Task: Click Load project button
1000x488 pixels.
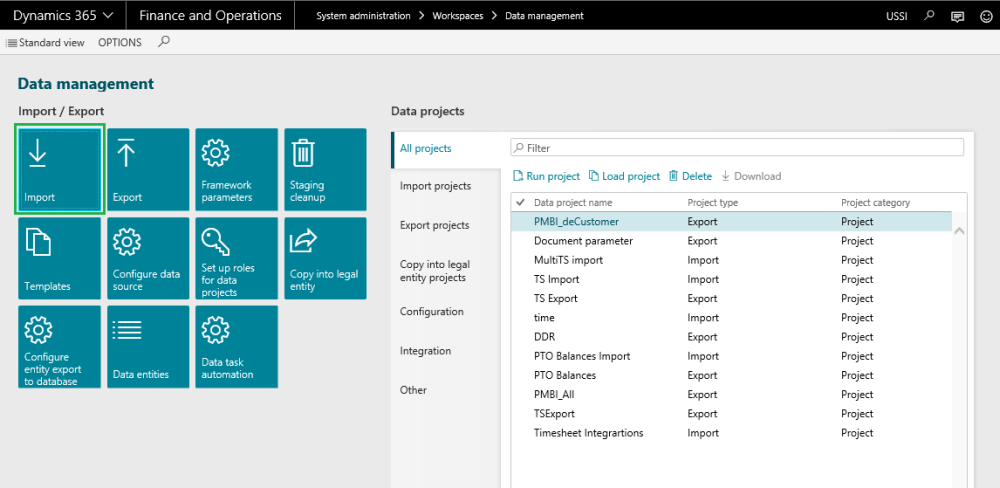Action: coord(625,176)
